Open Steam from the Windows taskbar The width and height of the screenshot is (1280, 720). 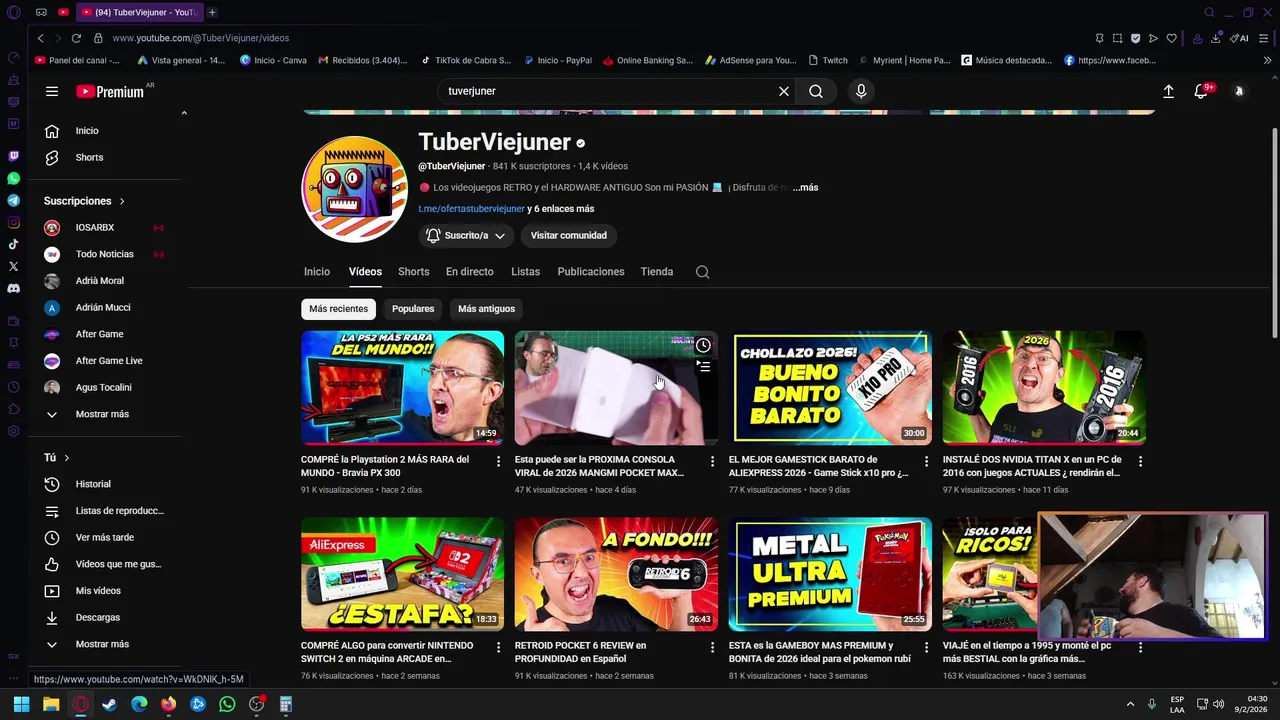(x=109, y=705)
